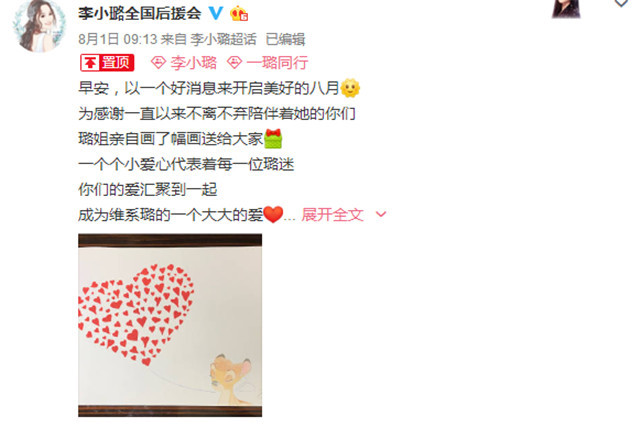The image size is (640, 427).
Task: Click the small avatar in top-right corner
Action: (x=566, y=9)
